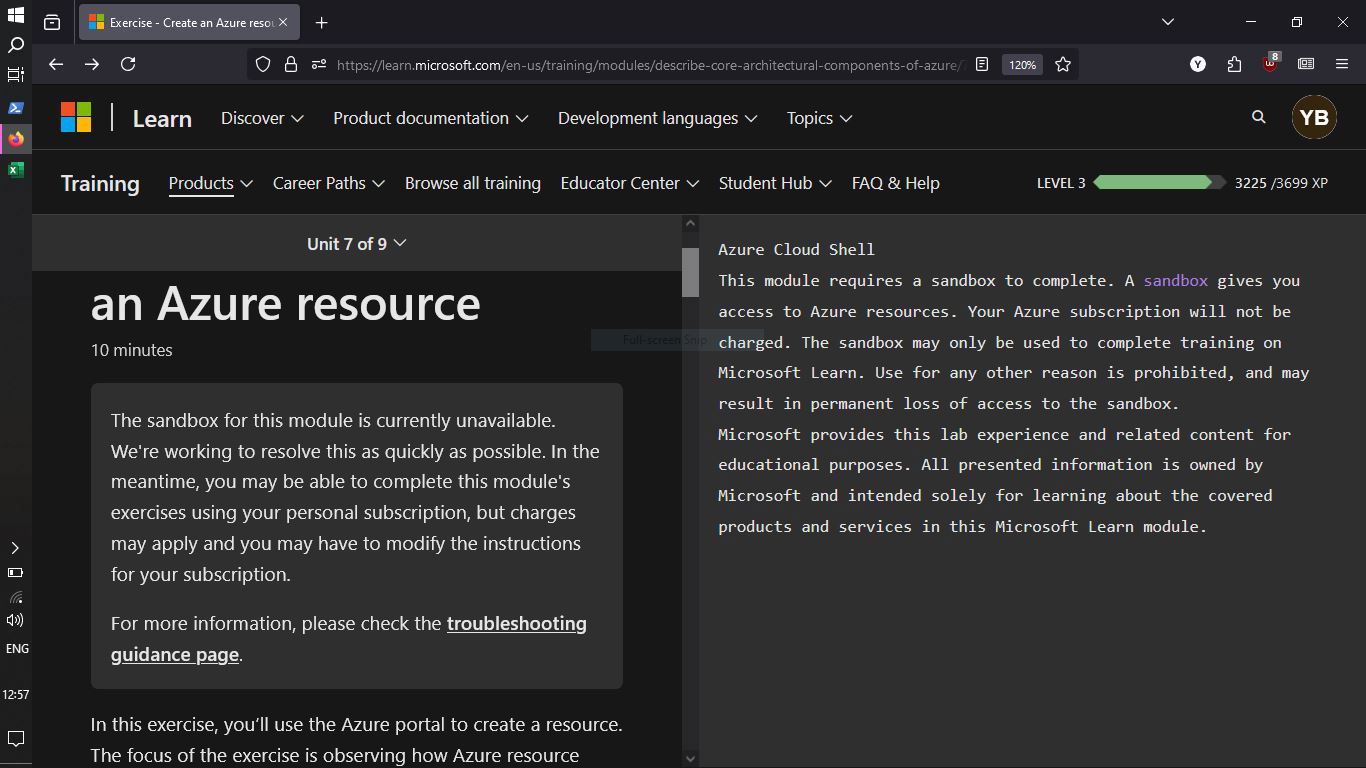Open the newspaper-style toolbar icon

coord(1306,64)
